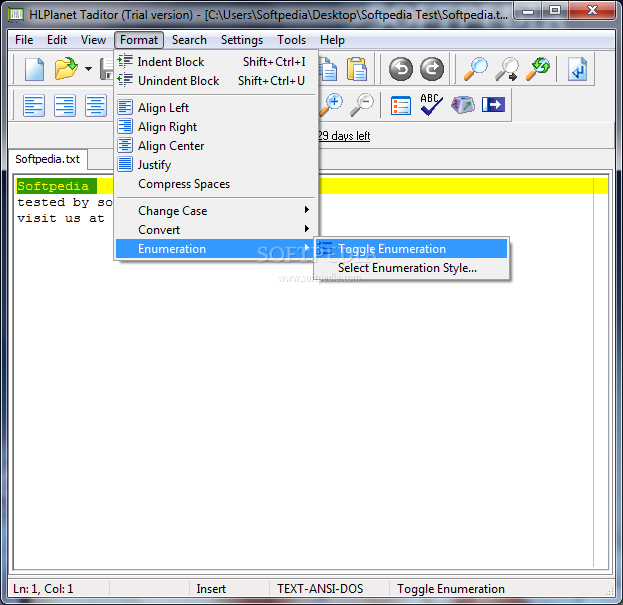Click the highlighted 'Softpedia' text line
The height and width of the screenshot is (605, 623).
pos(53,186)
